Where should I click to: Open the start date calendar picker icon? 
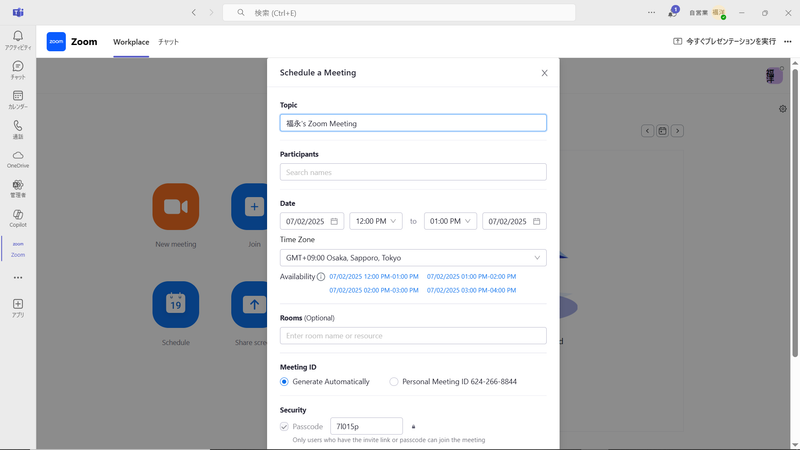pyautogui.click(x=334, y=221)
